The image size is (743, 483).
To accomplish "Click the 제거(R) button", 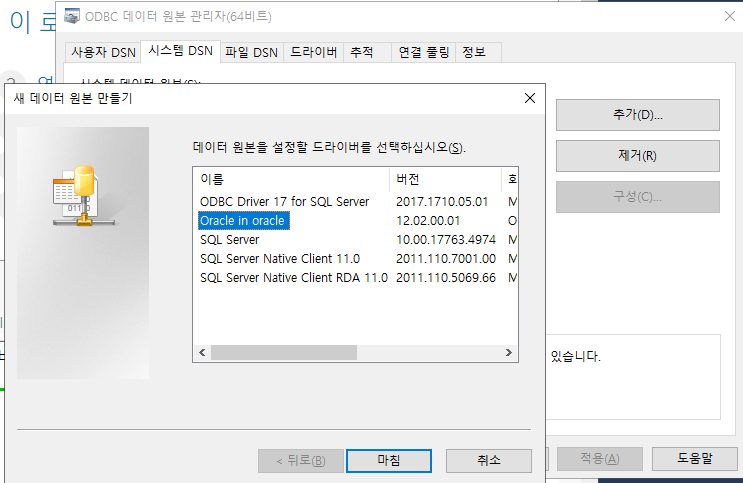I will coord(637,155).
